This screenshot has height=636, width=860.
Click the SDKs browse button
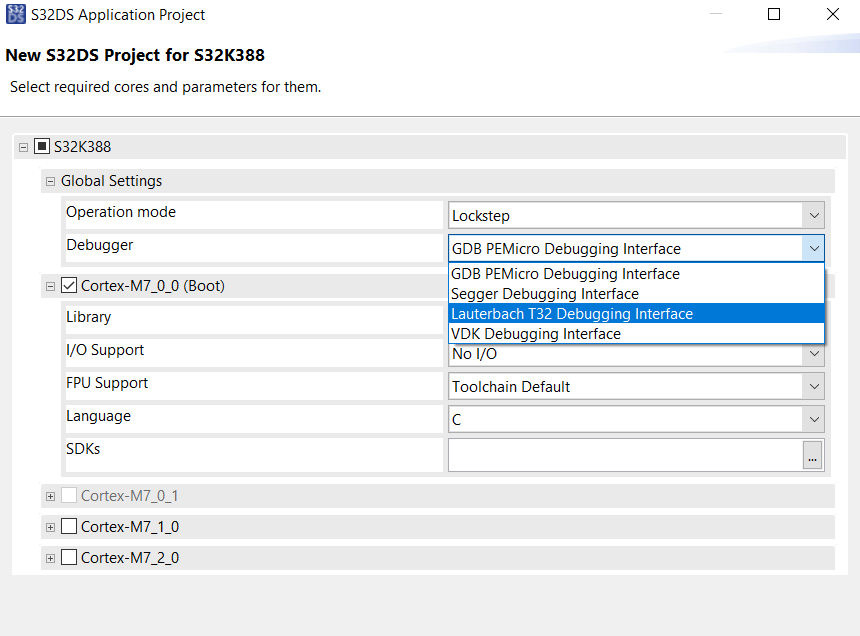pyautogui.click(x=813, y=455)
